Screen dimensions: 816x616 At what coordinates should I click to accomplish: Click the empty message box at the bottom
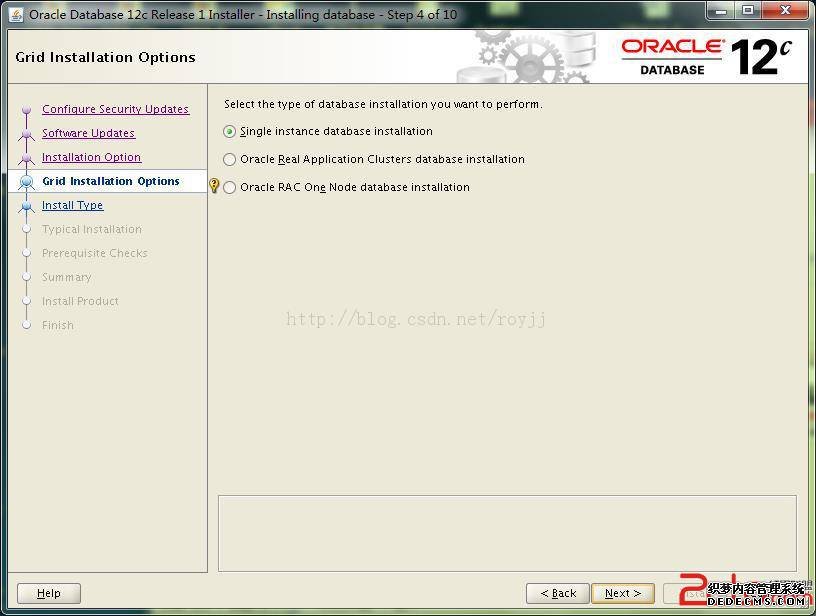[x=507, y=532]
